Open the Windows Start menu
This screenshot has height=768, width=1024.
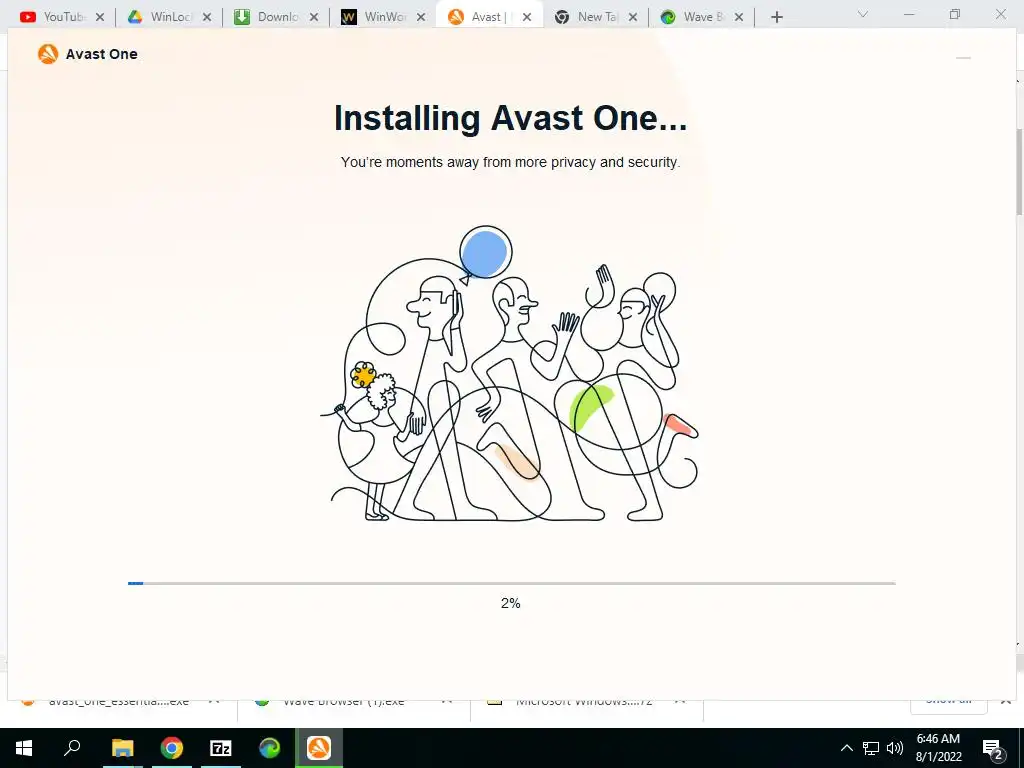[x=24, y=748]
